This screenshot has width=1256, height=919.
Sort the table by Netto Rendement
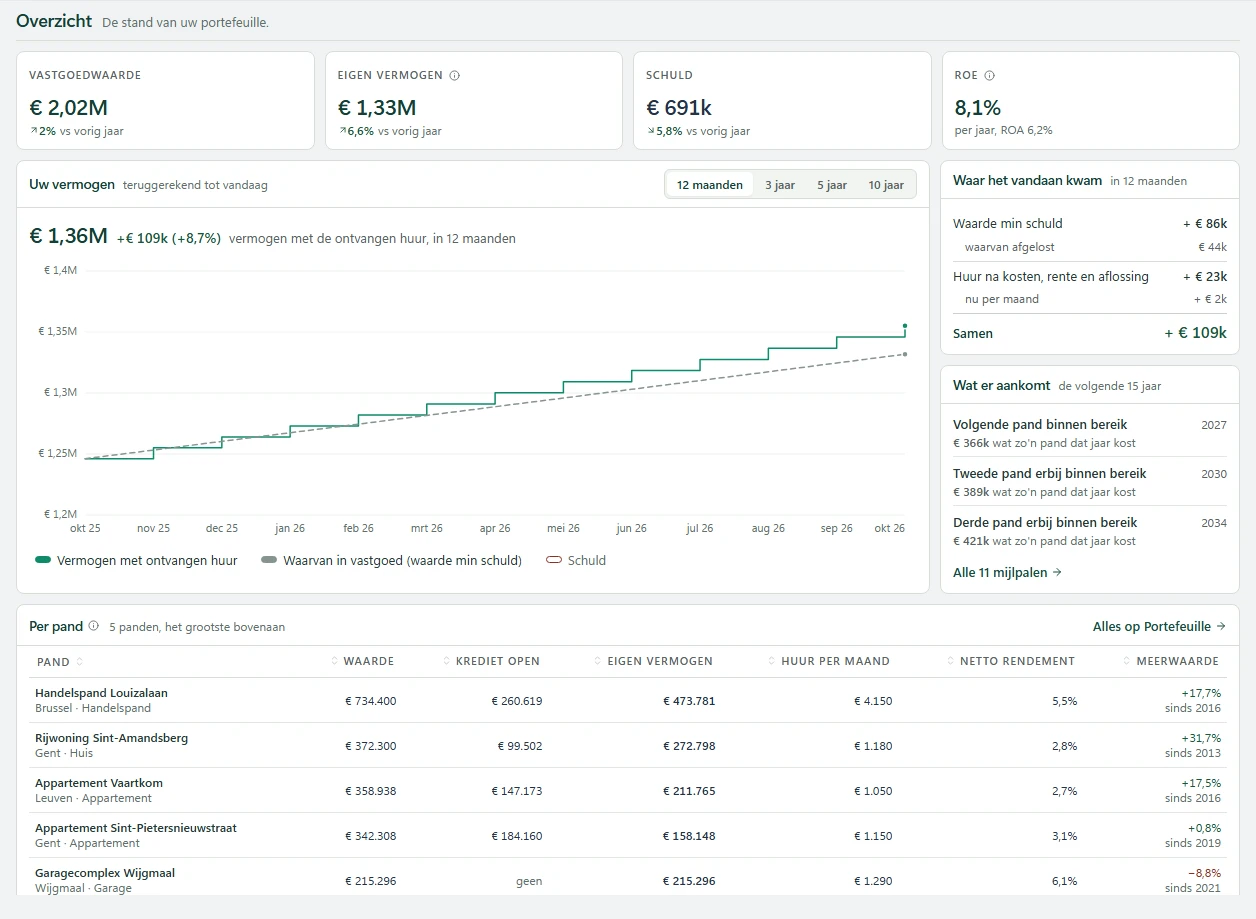coord(1011,661)
